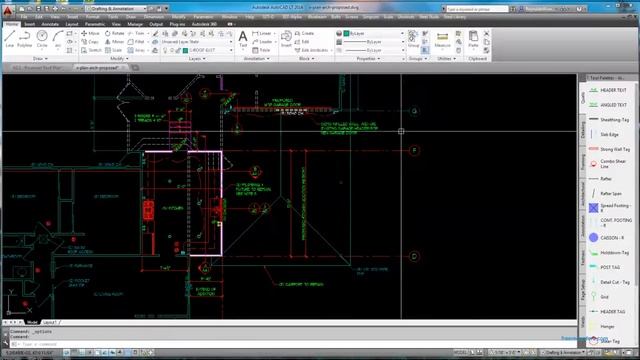Open the Tools menu

pyautogui.click(x=113, y=17)
